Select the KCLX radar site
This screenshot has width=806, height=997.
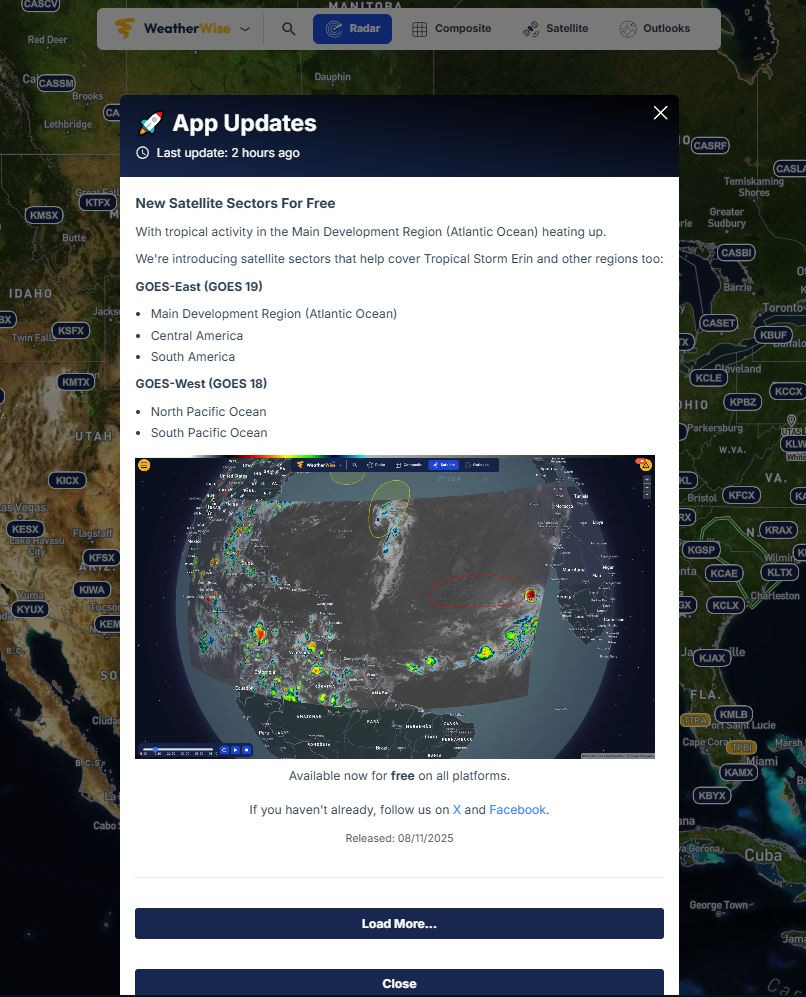726,605
